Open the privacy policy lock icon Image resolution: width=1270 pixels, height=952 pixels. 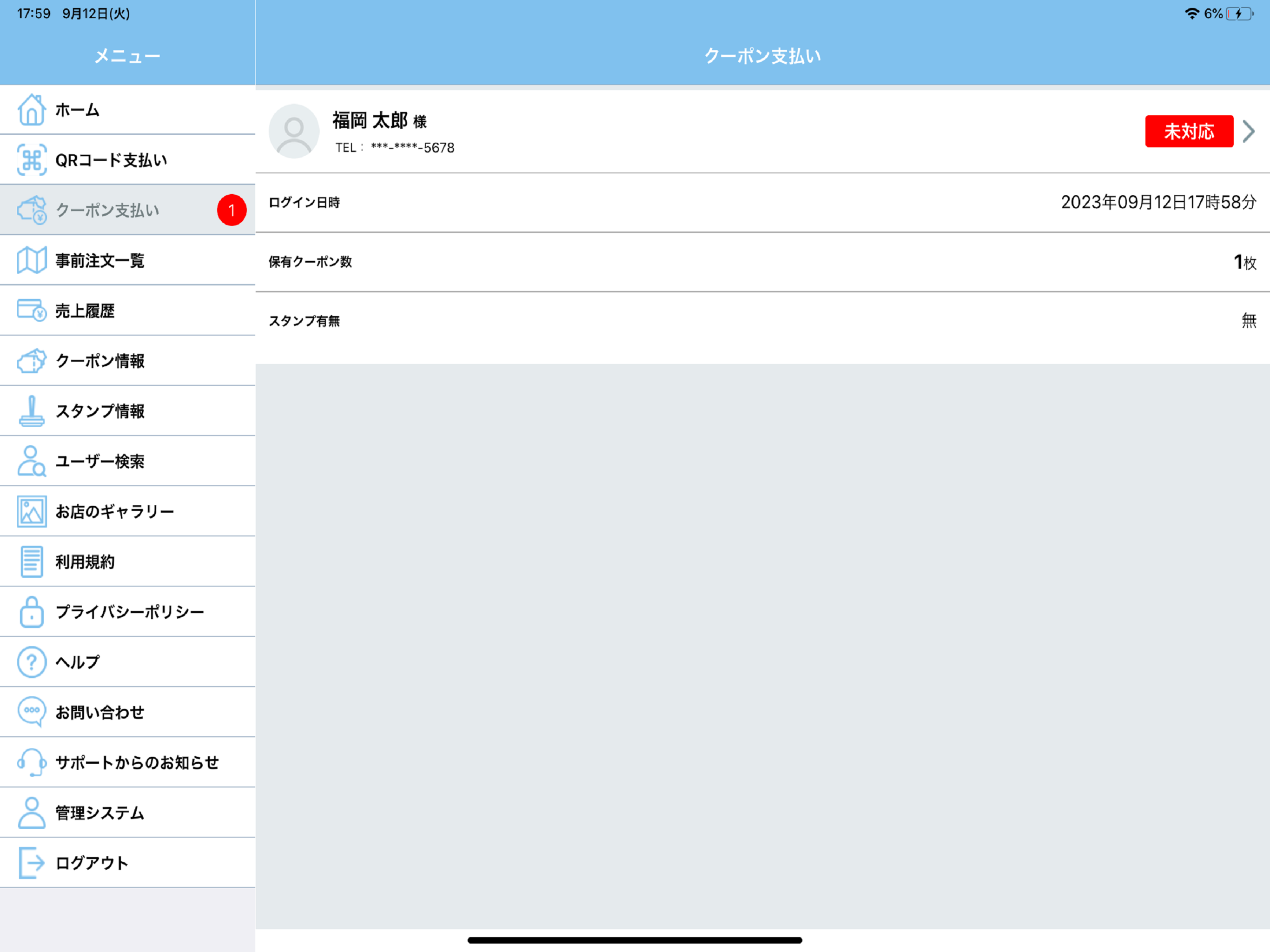[x=32, y=612]
